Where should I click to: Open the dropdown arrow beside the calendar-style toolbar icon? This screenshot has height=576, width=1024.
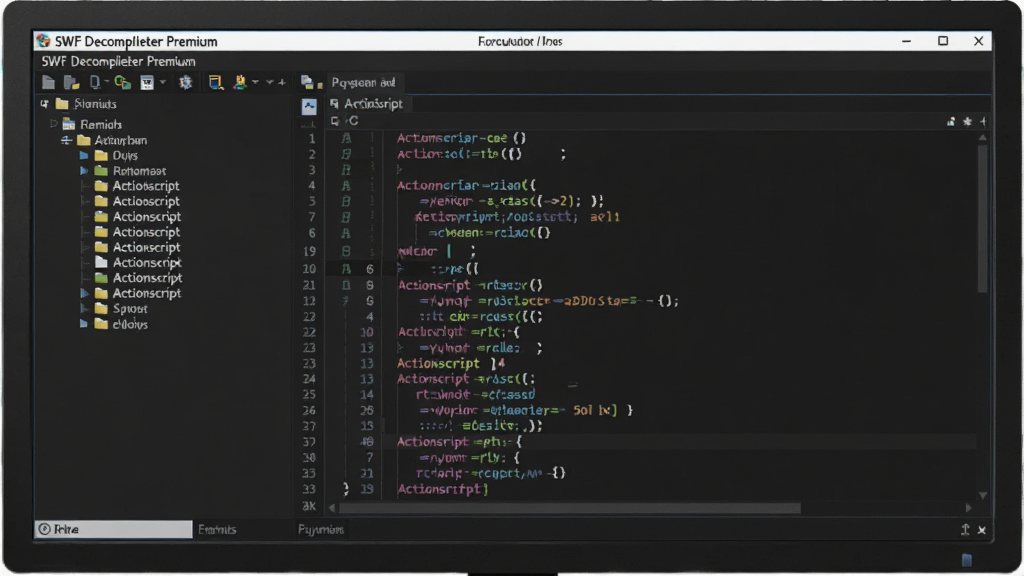pyautogui.click(x=163, y=82)
